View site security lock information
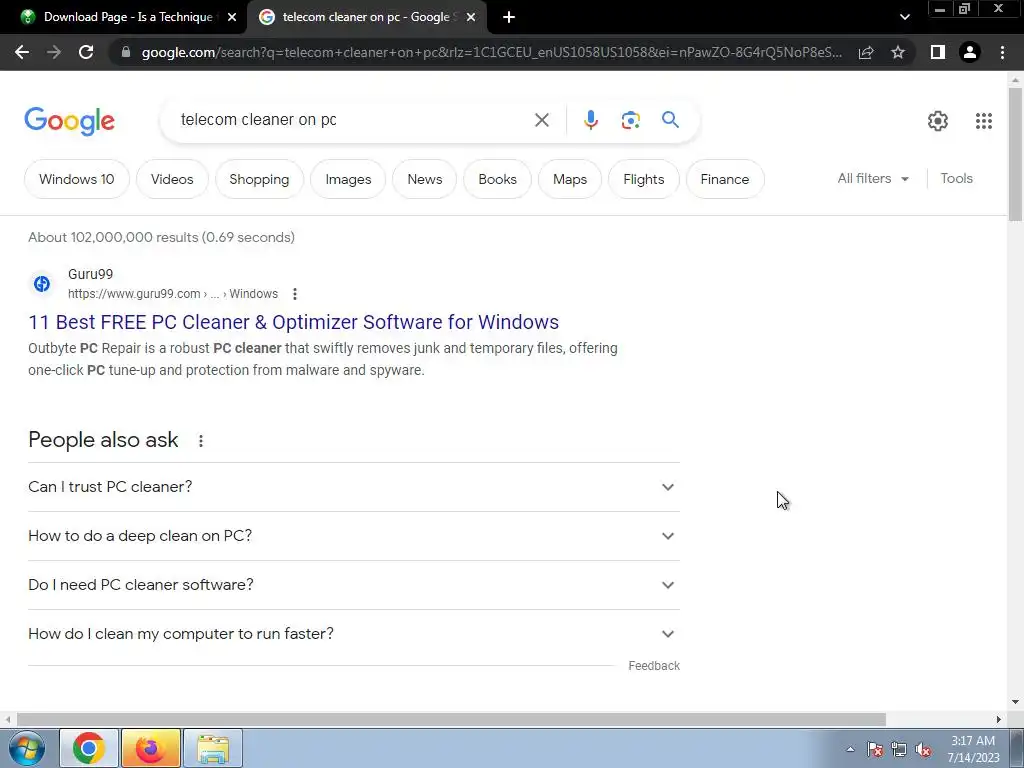The height and width of the screenshot is (768, 1024). pyautogui.click(x=126, y=52)
